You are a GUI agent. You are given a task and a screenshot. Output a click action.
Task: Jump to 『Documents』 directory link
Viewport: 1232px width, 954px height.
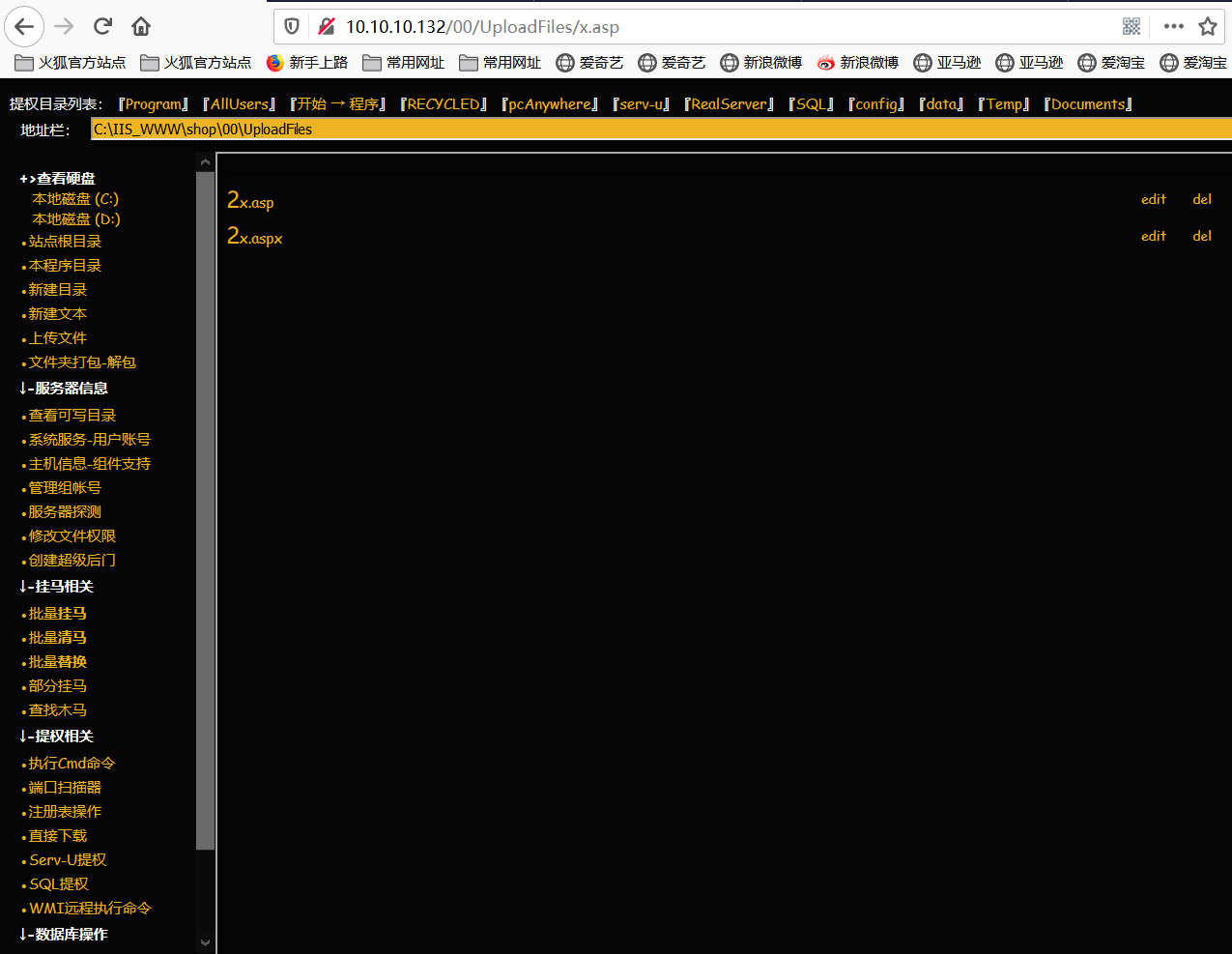click(1088, 104)
